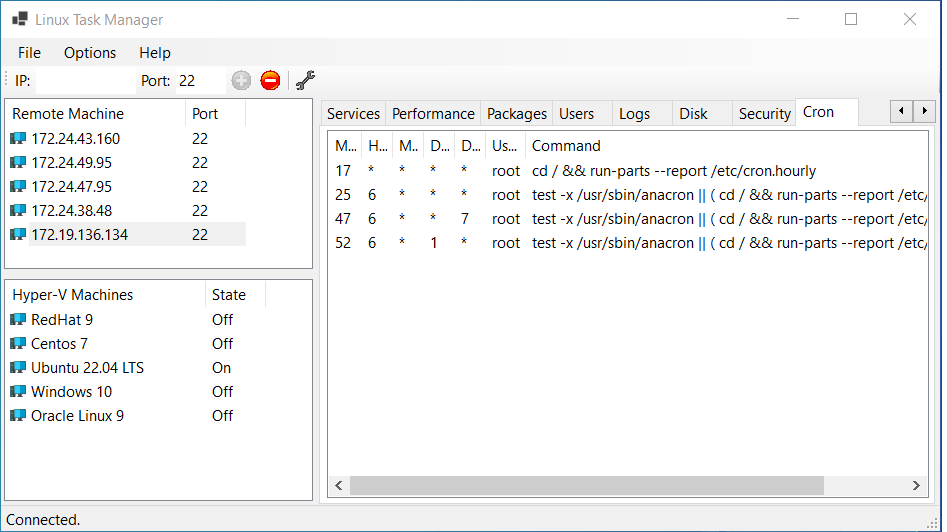This screenshot has width=947, height=532.
Task: Click right arrow of horizontal scrollbar
Action: pyautogui.click(x=916, y=485)
